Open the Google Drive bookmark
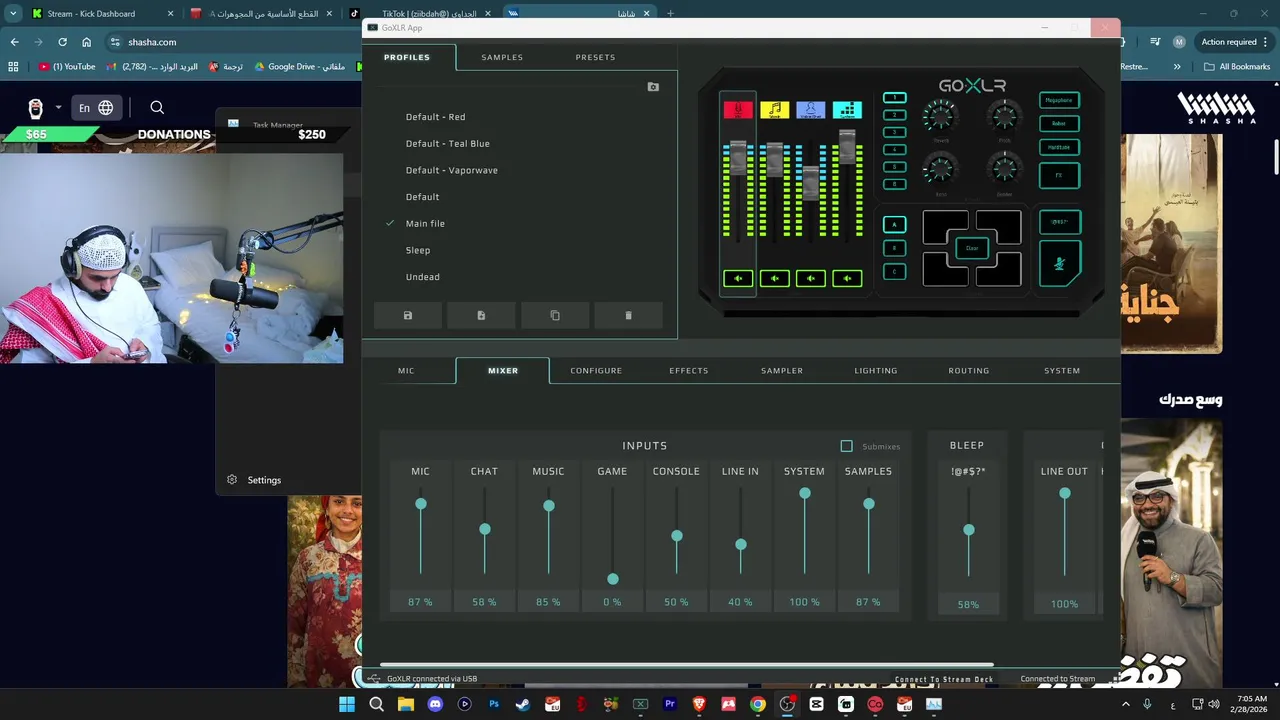The image size is (1280, 720). 300,67
